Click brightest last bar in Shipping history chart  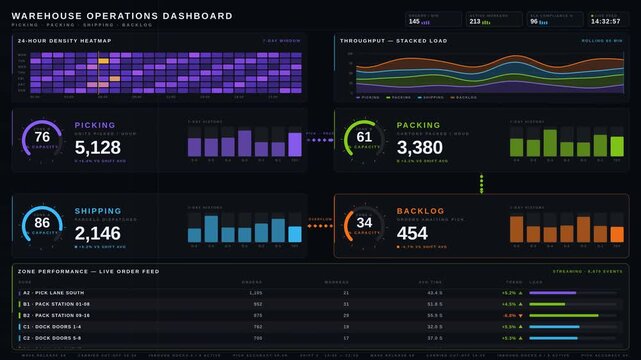[x=295, y=234]
